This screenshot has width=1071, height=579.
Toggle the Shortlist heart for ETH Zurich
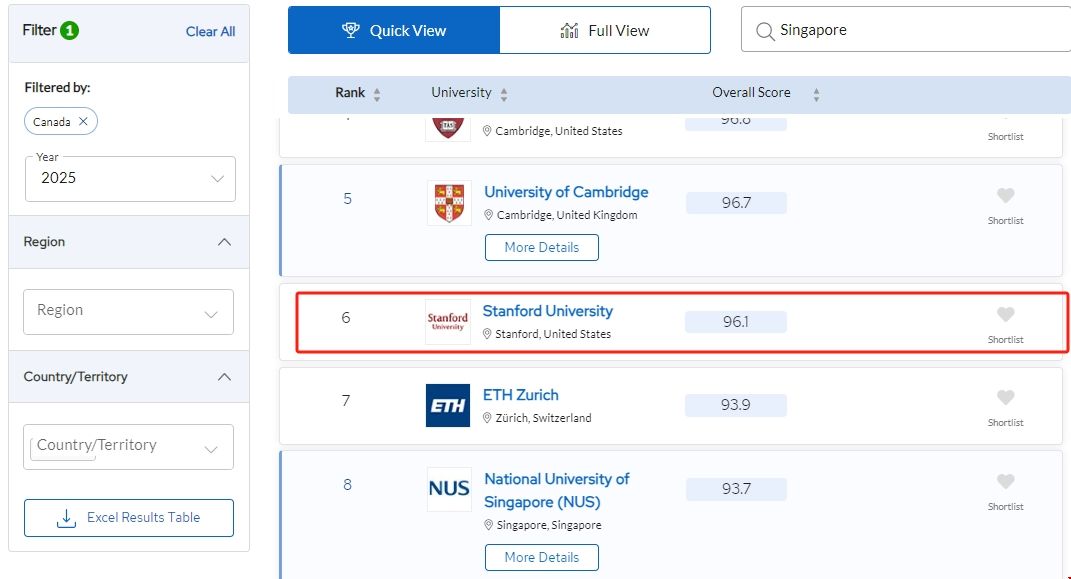coord(1005,396)
